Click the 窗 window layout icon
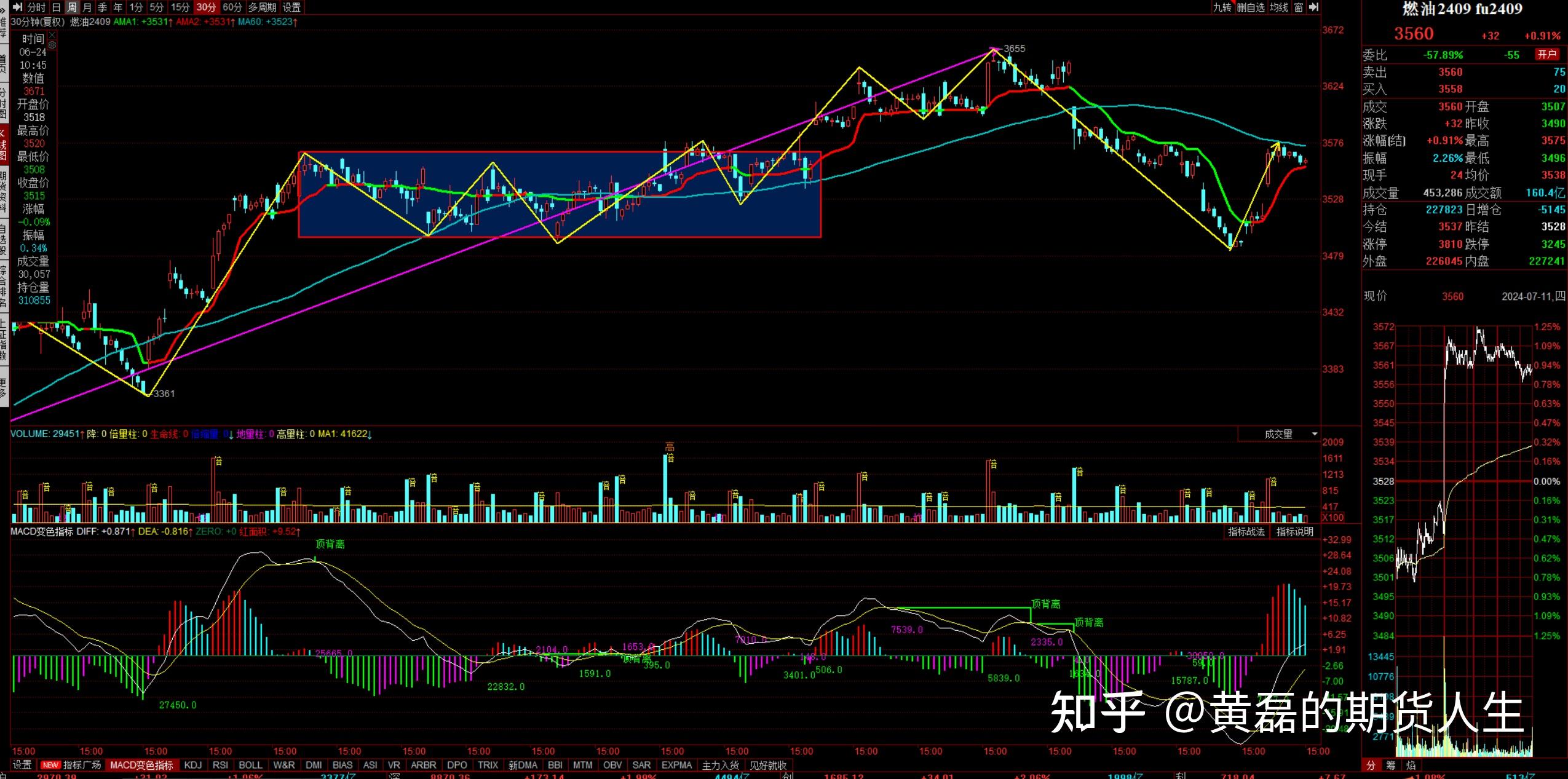 (1299, 7)
